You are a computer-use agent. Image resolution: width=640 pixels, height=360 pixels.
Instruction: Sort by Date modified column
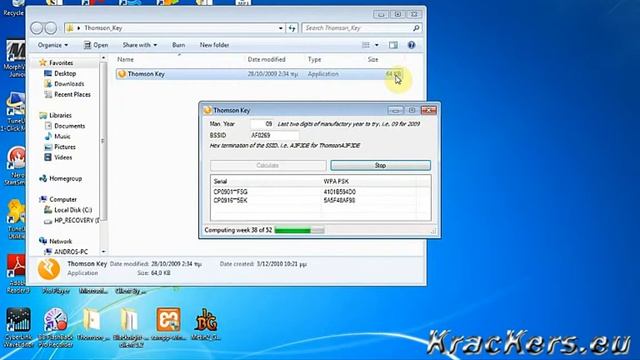coord(267,60)
